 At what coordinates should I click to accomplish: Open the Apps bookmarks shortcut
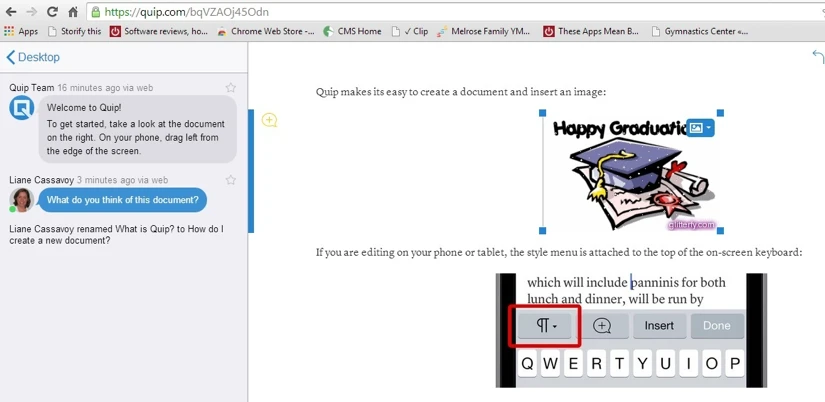(21, 31)
